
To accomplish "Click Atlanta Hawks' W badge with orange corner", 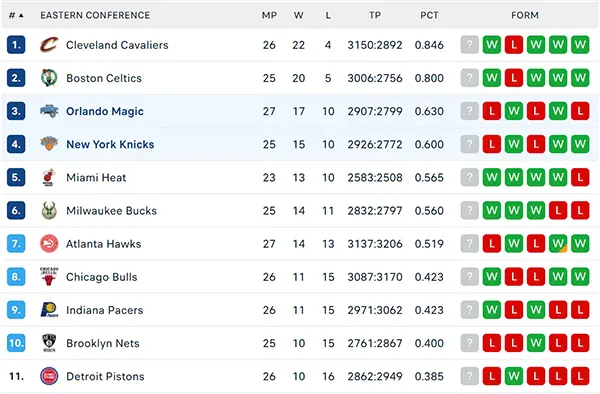I will click(558, 244).
